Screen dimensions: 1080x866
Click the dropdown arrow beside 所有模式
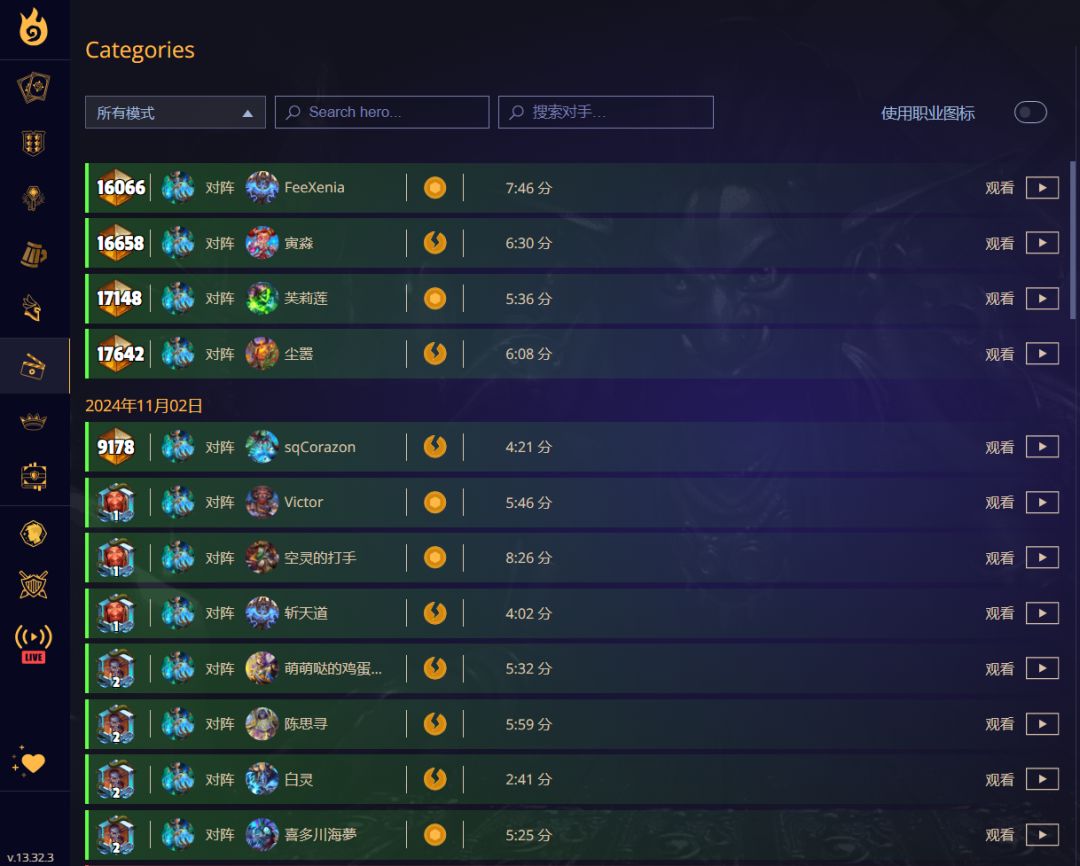pyautogui.click(x=247, y=114)
